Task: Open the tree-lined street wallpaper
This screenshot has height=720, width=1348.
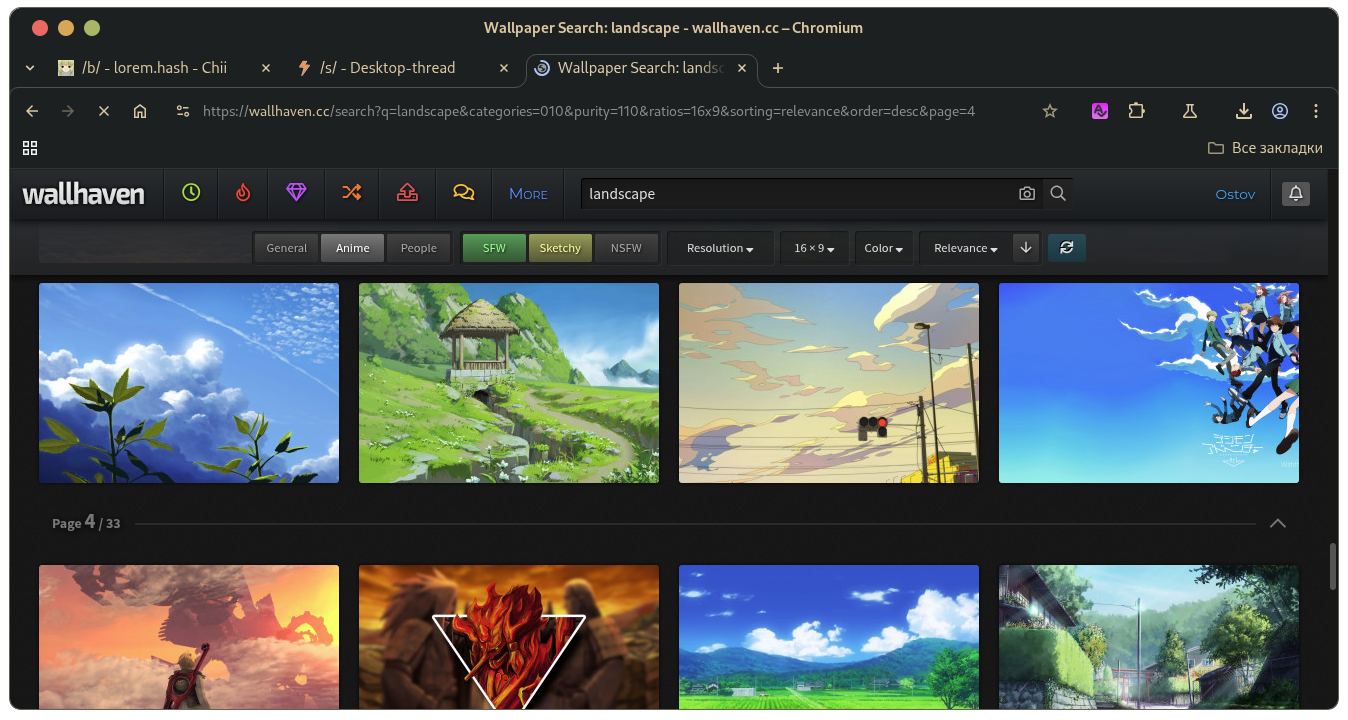Action: [1149, 637]
